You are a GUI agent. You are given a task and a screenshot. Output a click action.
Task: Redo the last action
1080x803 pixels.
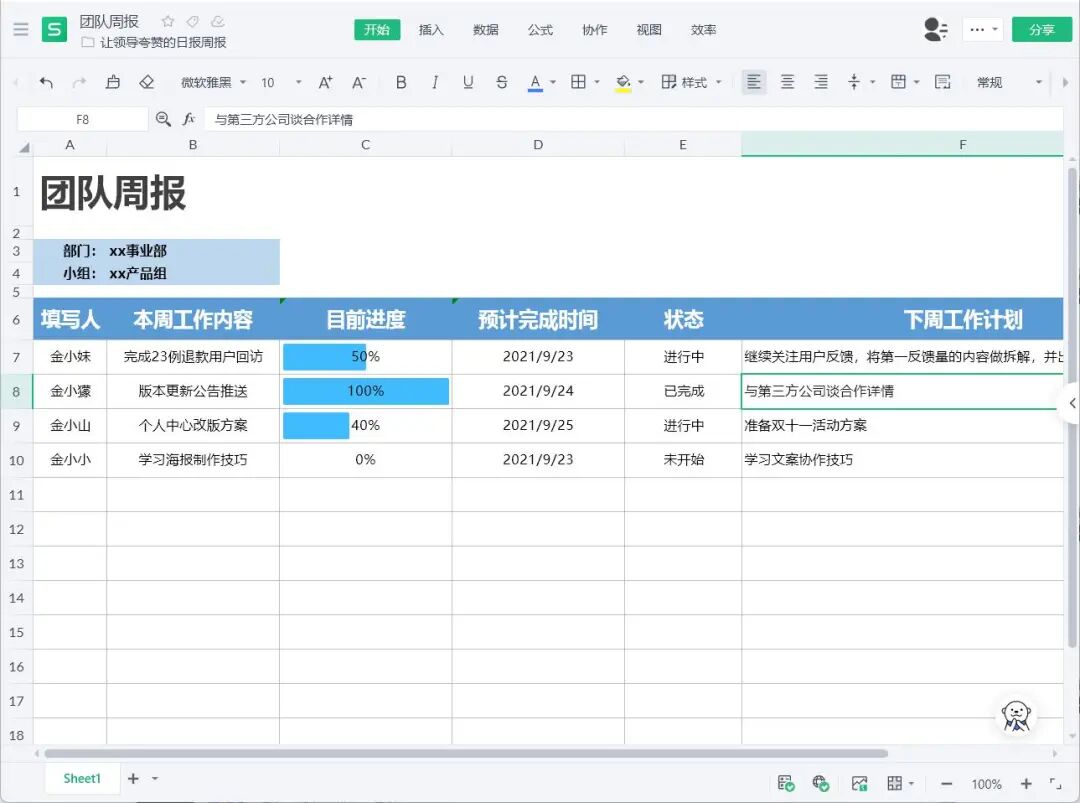tap(79, 83)
